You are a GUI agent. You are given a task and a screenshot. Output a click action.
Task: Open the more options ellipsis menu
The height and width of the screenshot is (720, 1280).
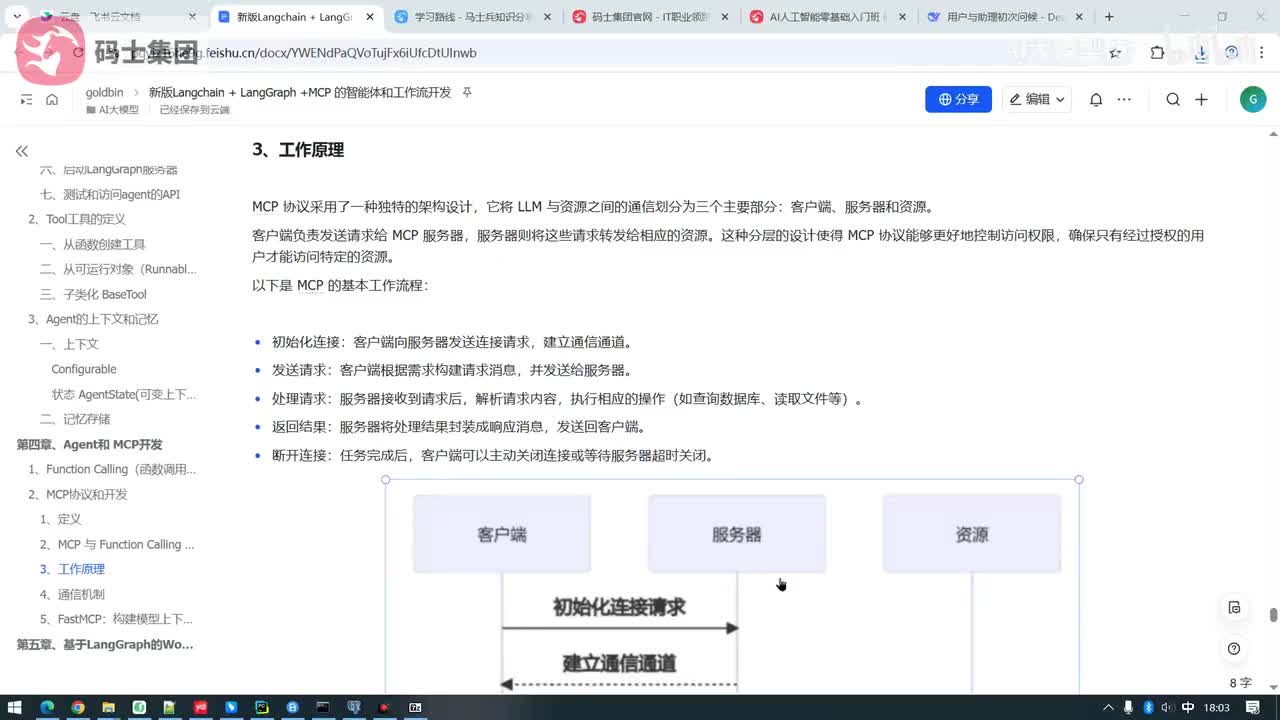point(1124,99)
